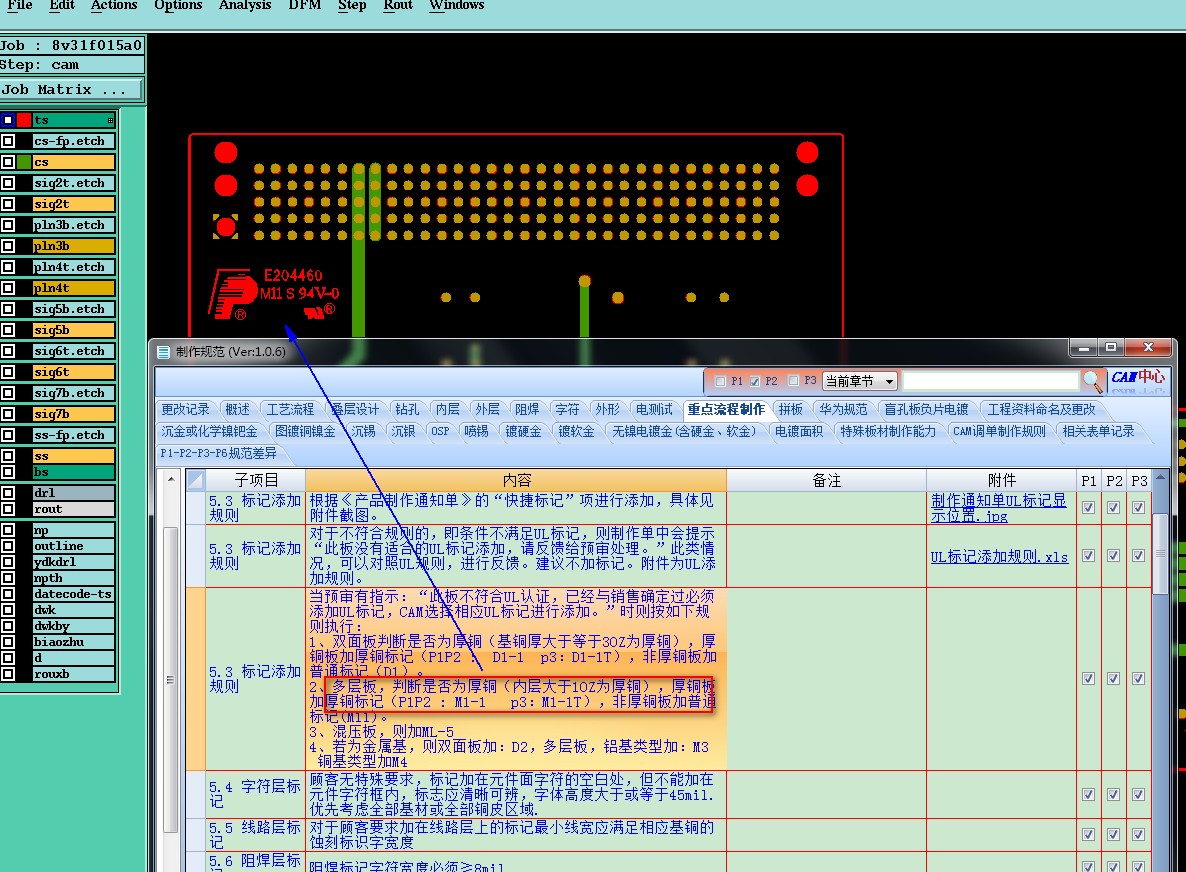Toggle display box for cs-fp.etch layer
This screenshot has width=1186, height=872.
click(x=8, y=141)
